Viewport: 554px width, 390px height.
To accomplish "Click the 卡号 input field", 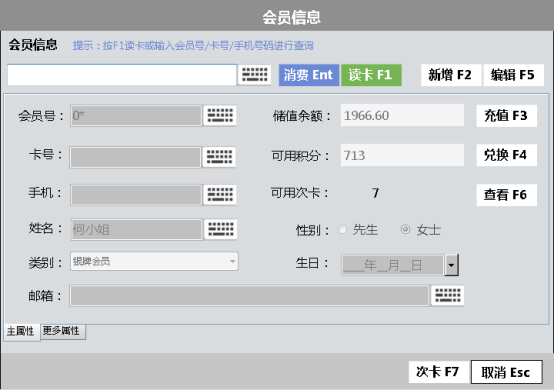I will click(135, 157).
